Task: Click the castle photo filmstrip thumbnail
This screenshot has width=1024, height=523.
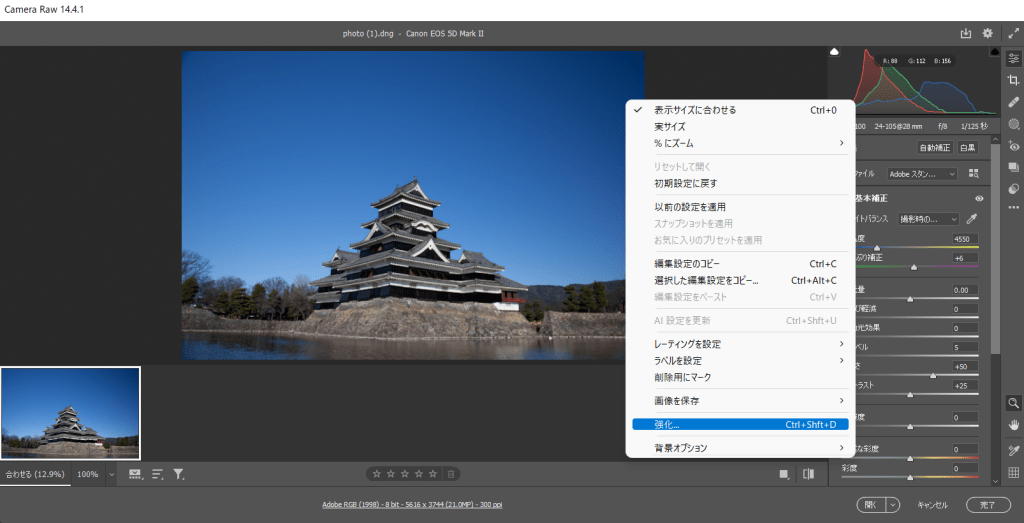Action: coord(70,413)
